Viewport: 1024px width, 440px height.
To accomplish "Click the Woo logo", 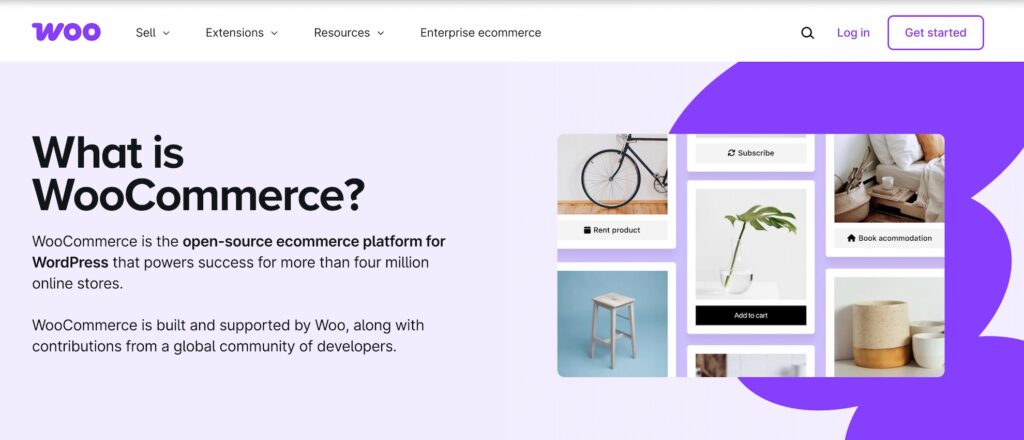I will [x=66, y=32].
